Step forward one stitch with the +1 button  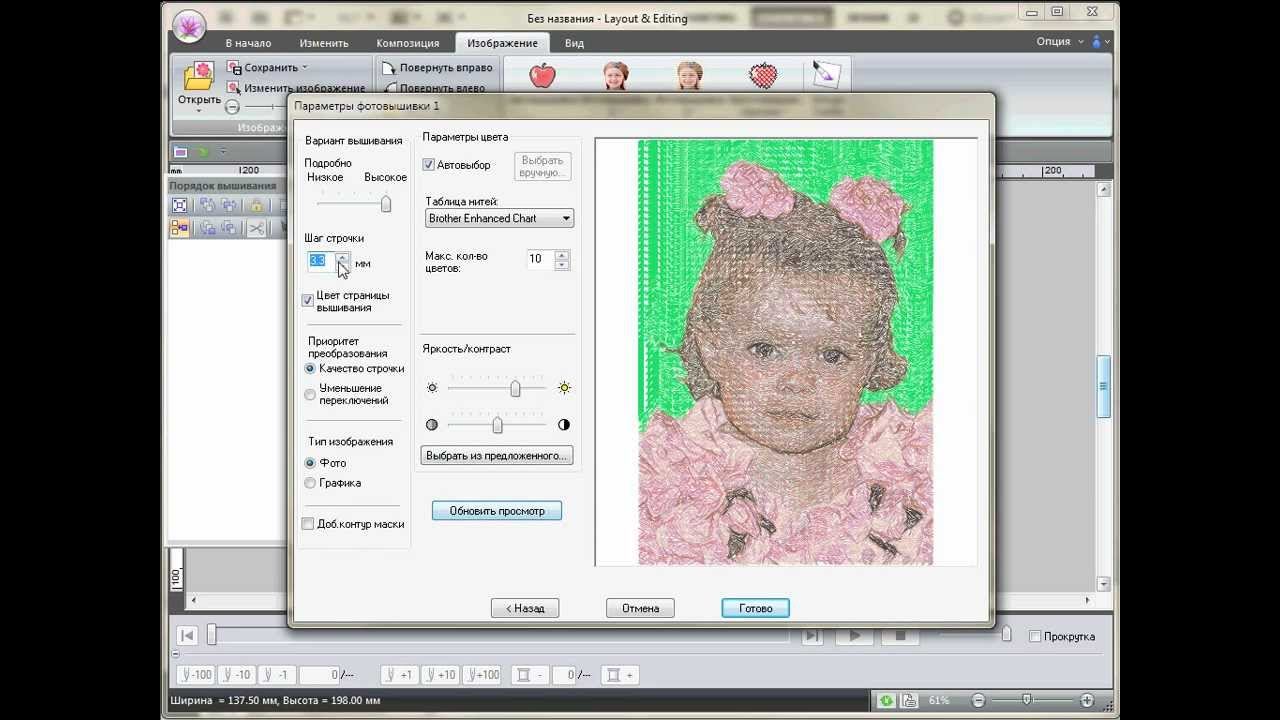(x=401, y=675)
